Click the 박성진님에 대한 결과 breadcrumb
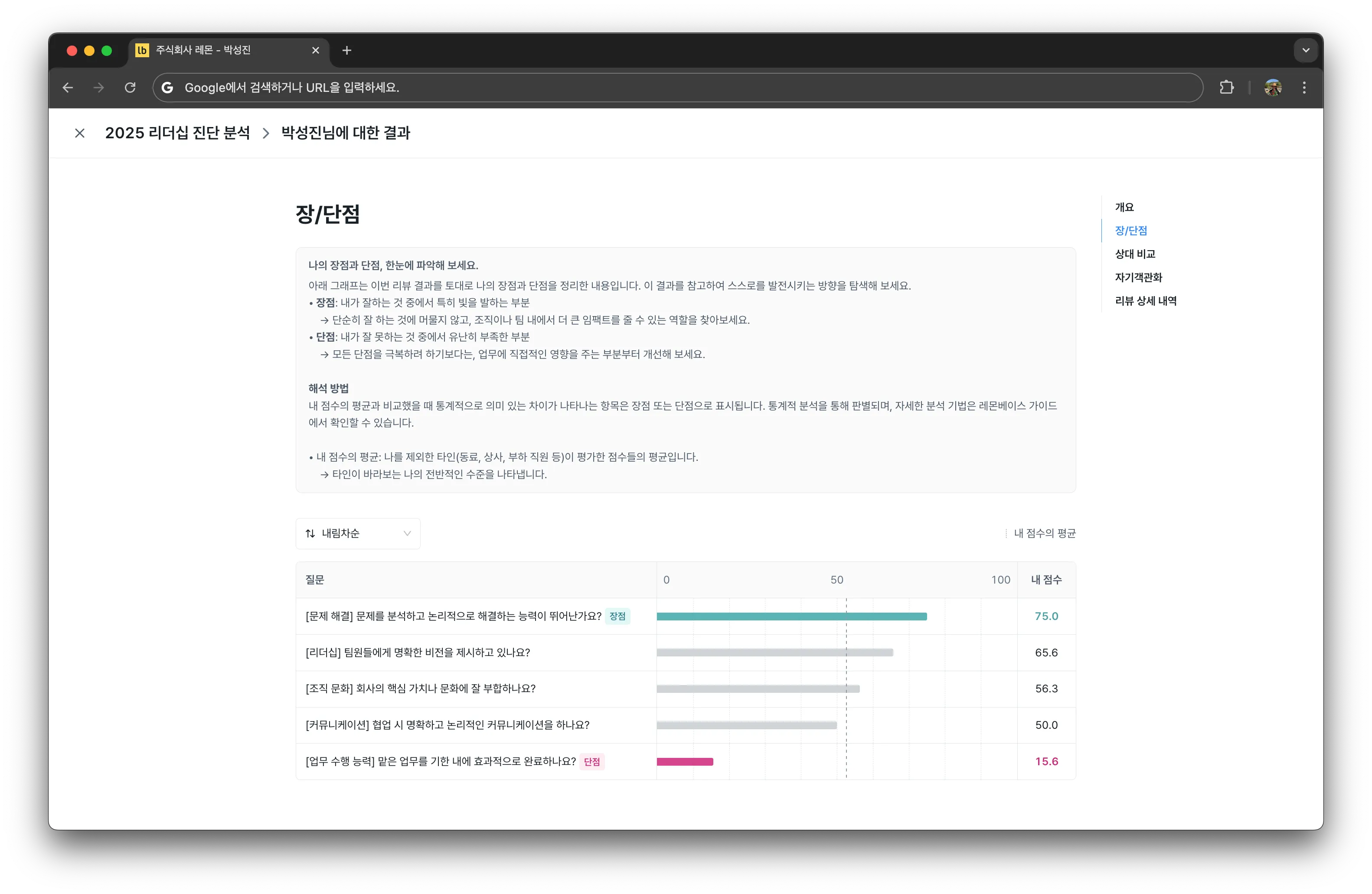 click(x=345, y=133)
